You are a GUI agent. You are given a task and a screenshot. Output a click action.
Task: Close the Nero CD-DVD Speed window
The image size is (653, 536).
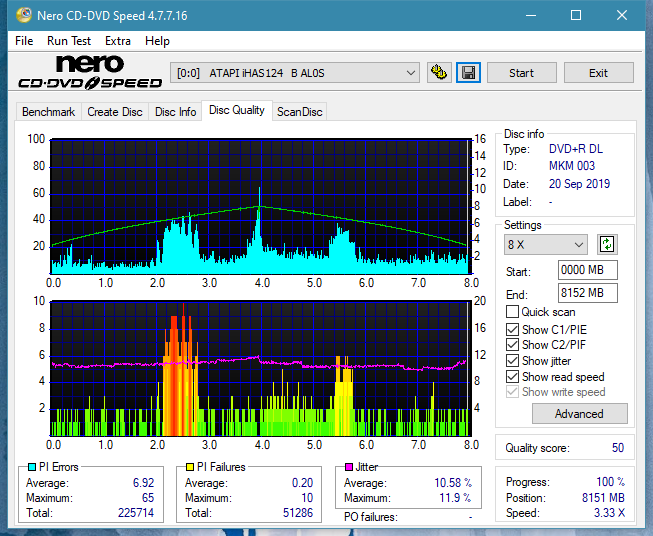(622, 15)
